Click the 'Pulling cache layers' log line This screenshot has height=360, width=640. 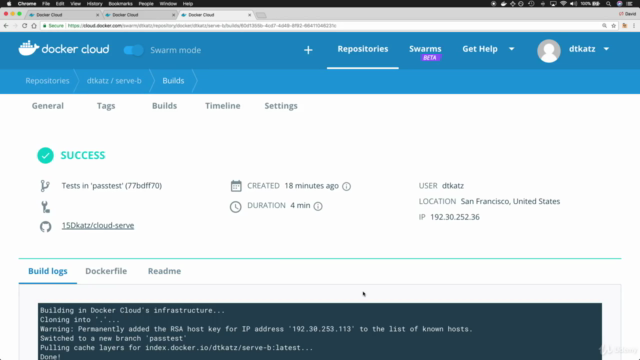[176, 348]
